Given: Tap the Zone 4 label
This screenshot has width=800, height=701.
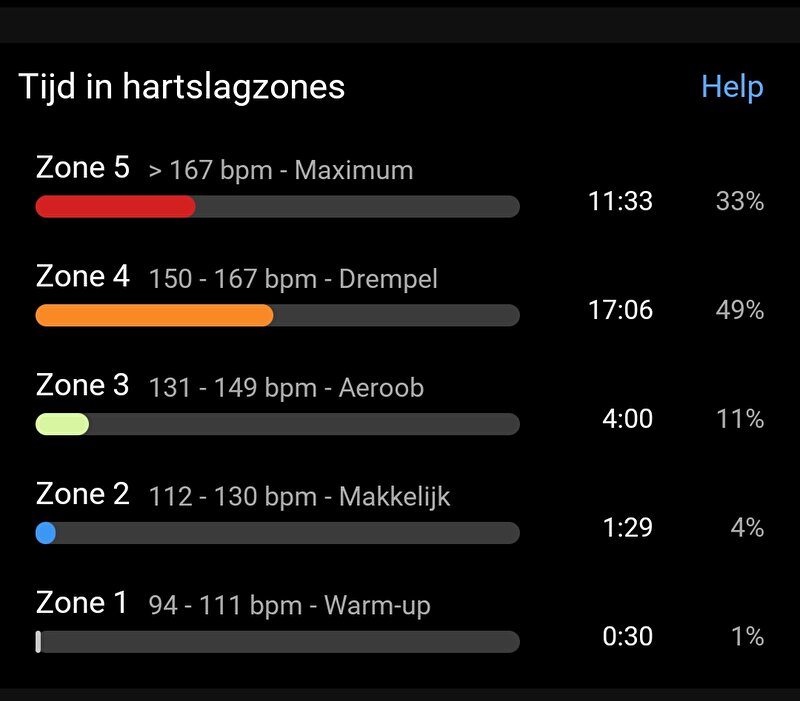Looking at the screenshot, I should pyautogui.click(x=83, y=276).
